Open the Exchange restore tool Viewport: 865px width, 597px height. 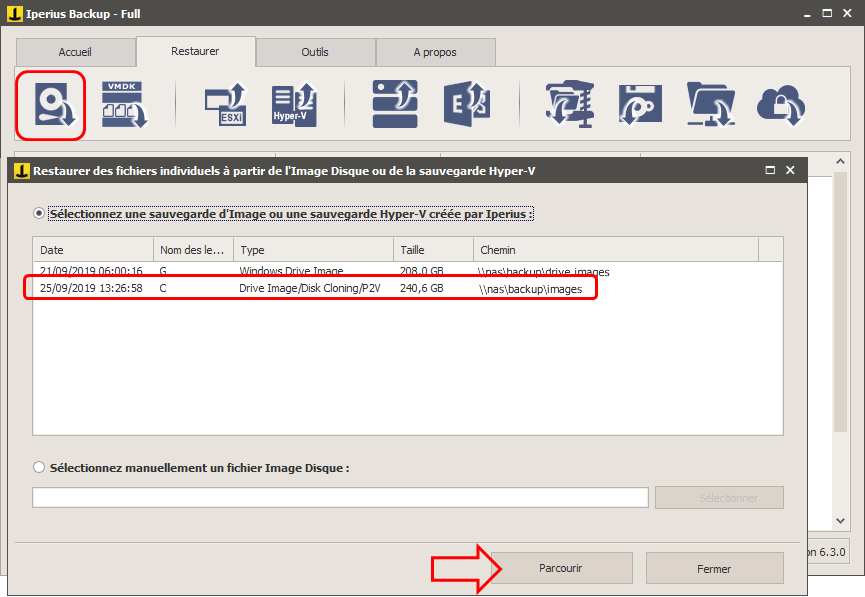(x=467, y=104)
